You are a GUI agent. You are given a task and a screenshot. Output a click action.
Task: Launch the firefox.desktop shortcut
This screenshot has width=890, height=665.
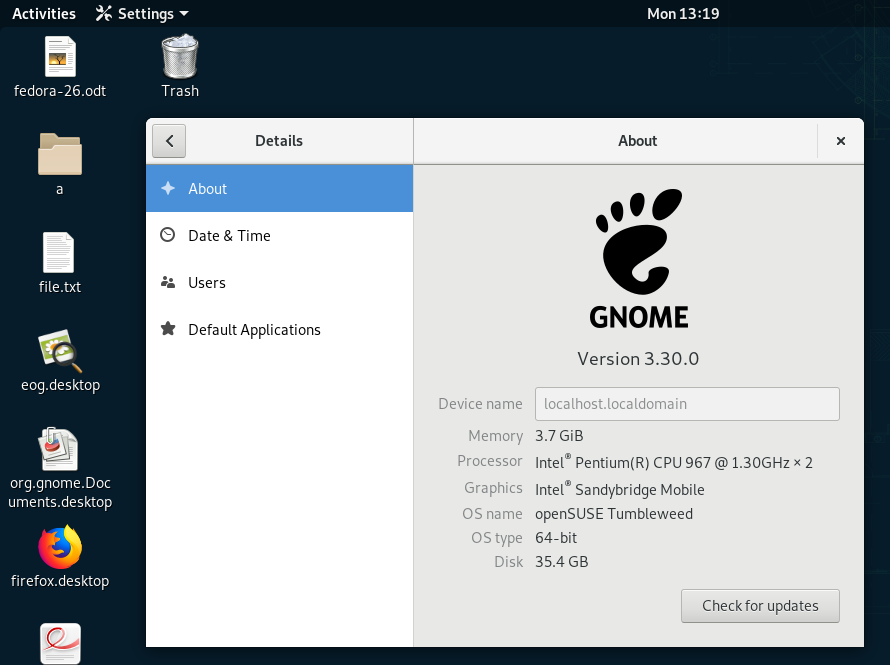(x=59, y=548)
